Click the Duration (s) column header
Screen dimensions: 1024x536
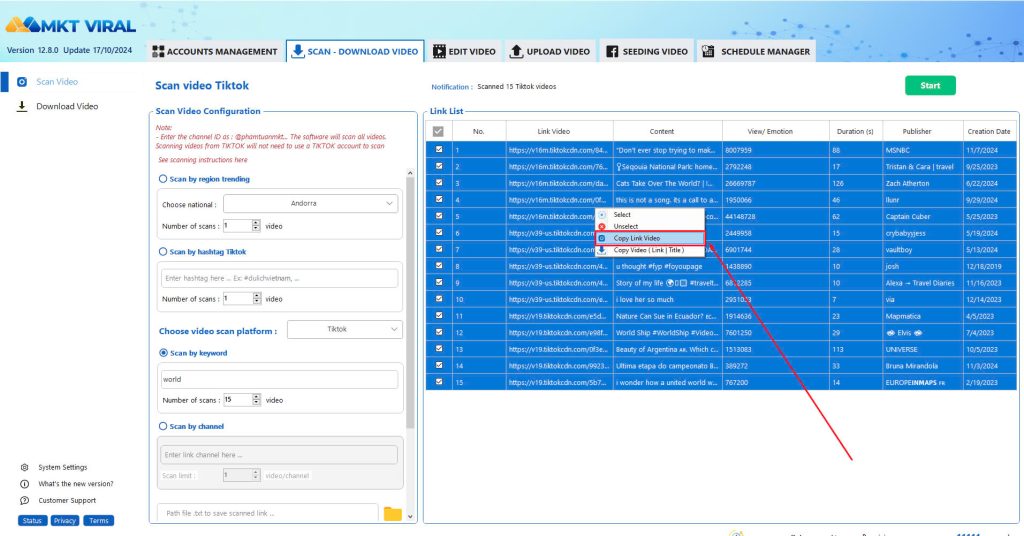856,131
